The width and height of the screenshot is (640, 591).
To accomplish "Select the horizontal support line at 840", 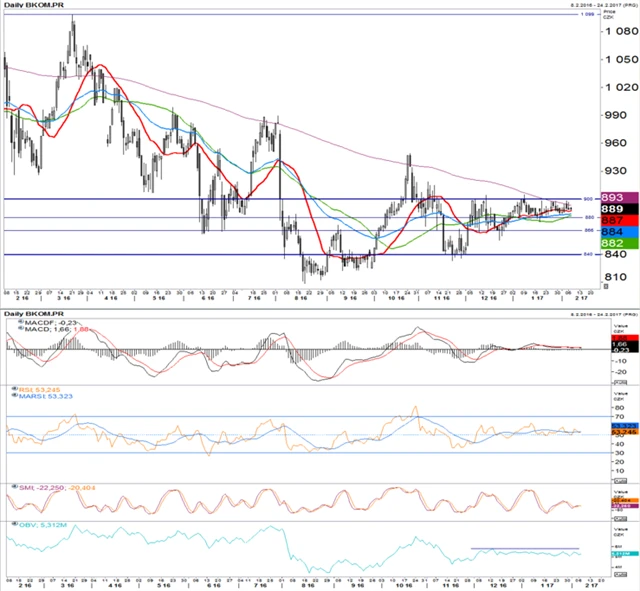I will (300, 254).
